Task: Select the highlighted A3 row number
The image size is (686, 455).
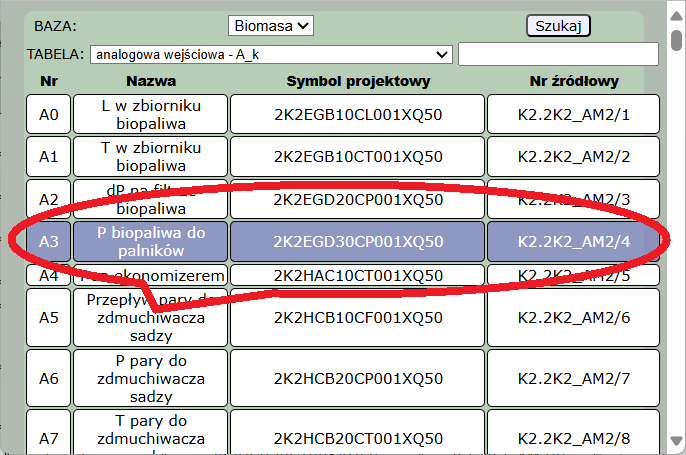Action: (49, 241)
